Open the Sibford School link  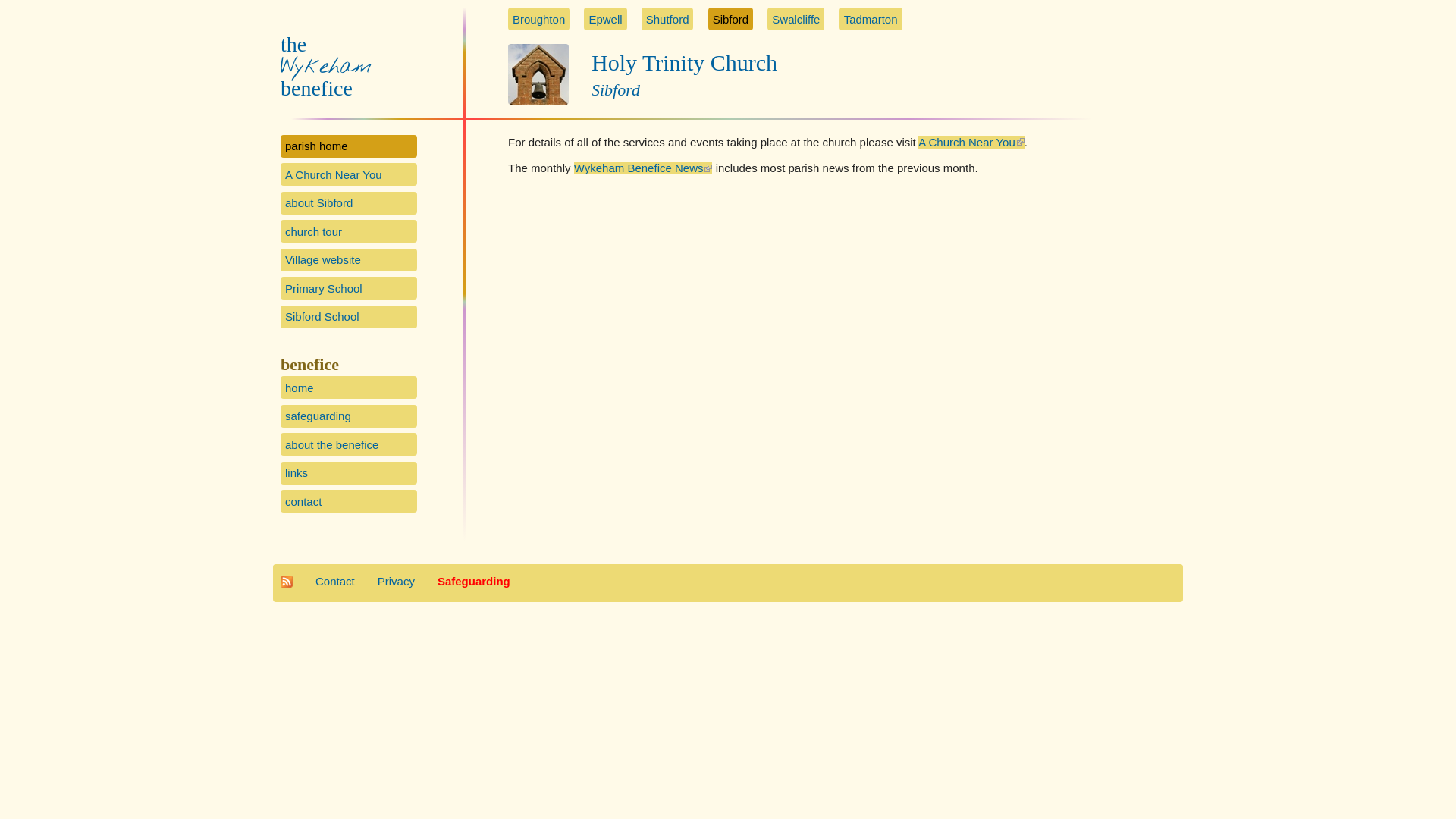click(349, 317)
